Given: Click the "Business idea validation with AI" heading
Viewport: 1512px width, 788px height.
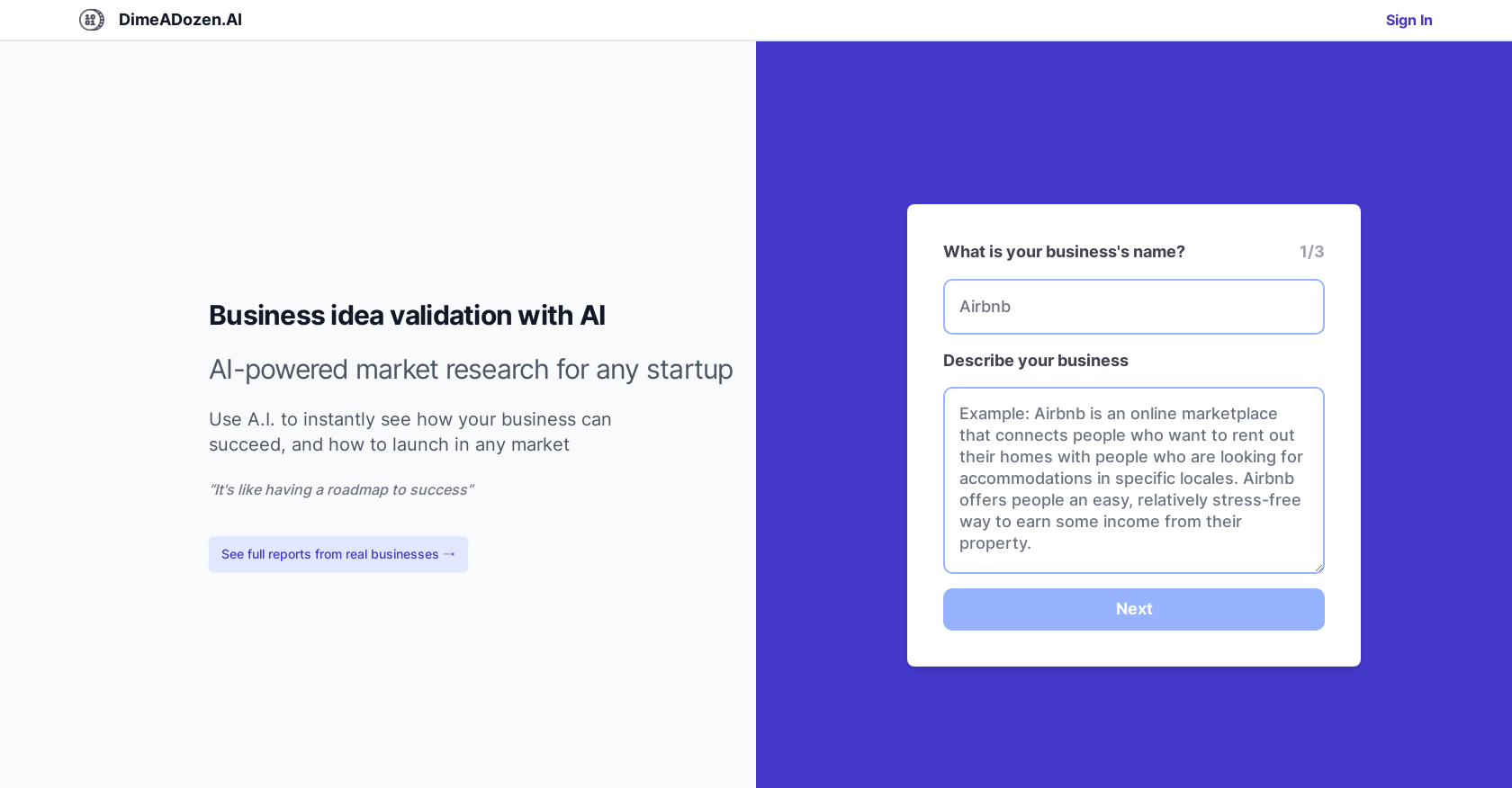Looking at the screenshot, I should (x=407, y=316).
